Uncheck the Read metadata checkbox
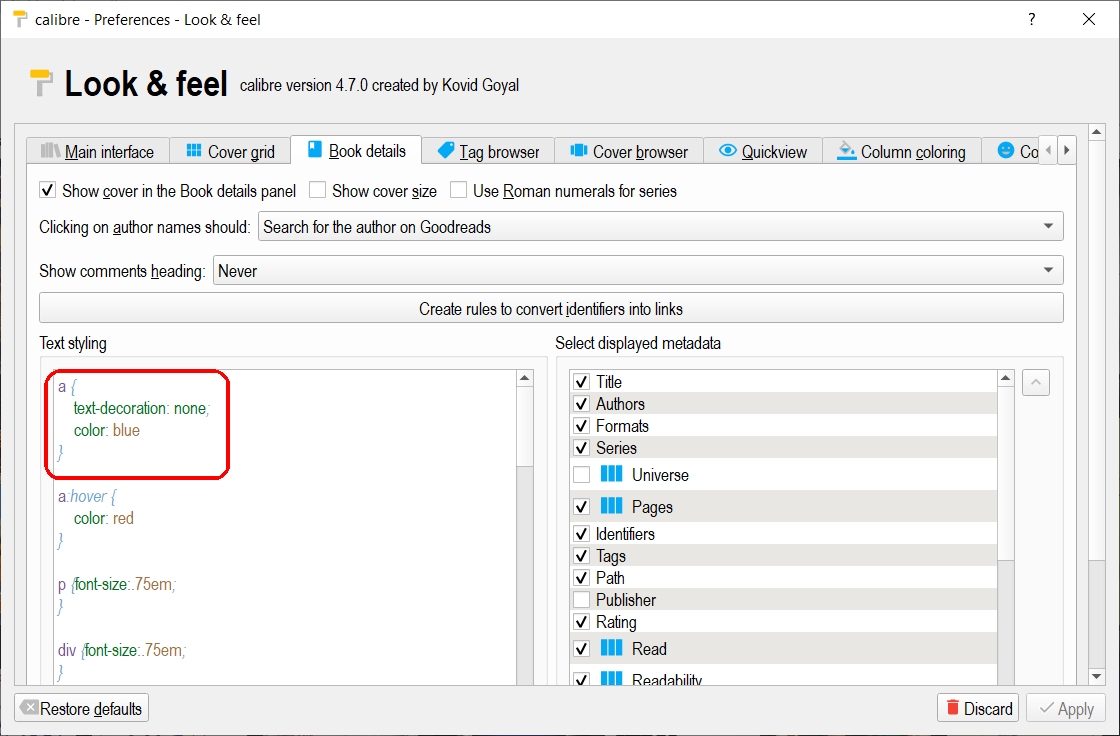The height and width of the screenshot is (736, 1120). point(581,649)
